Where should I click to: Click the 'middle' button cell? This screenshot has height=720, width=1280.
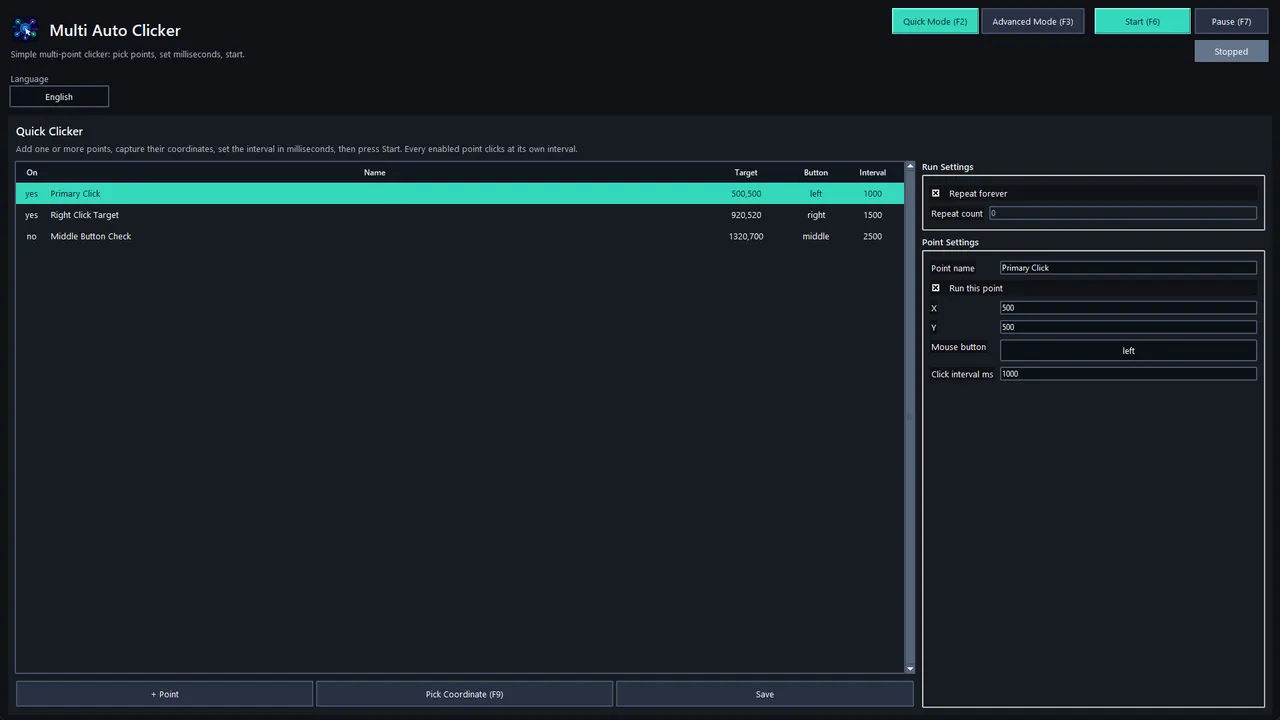(x=816, y=237)
